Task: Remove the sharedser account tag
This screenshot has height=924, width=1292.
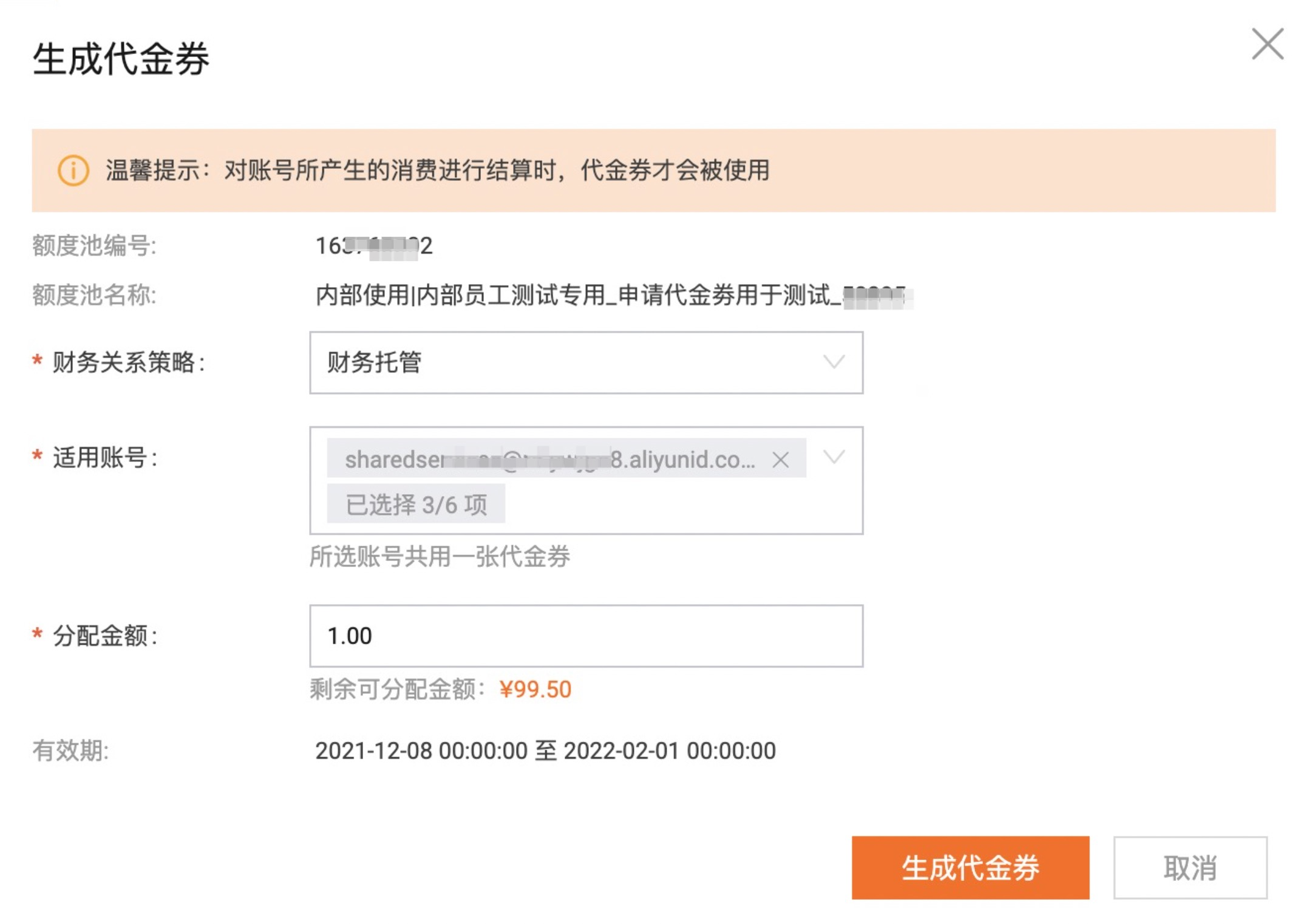Action: (780, 460)
